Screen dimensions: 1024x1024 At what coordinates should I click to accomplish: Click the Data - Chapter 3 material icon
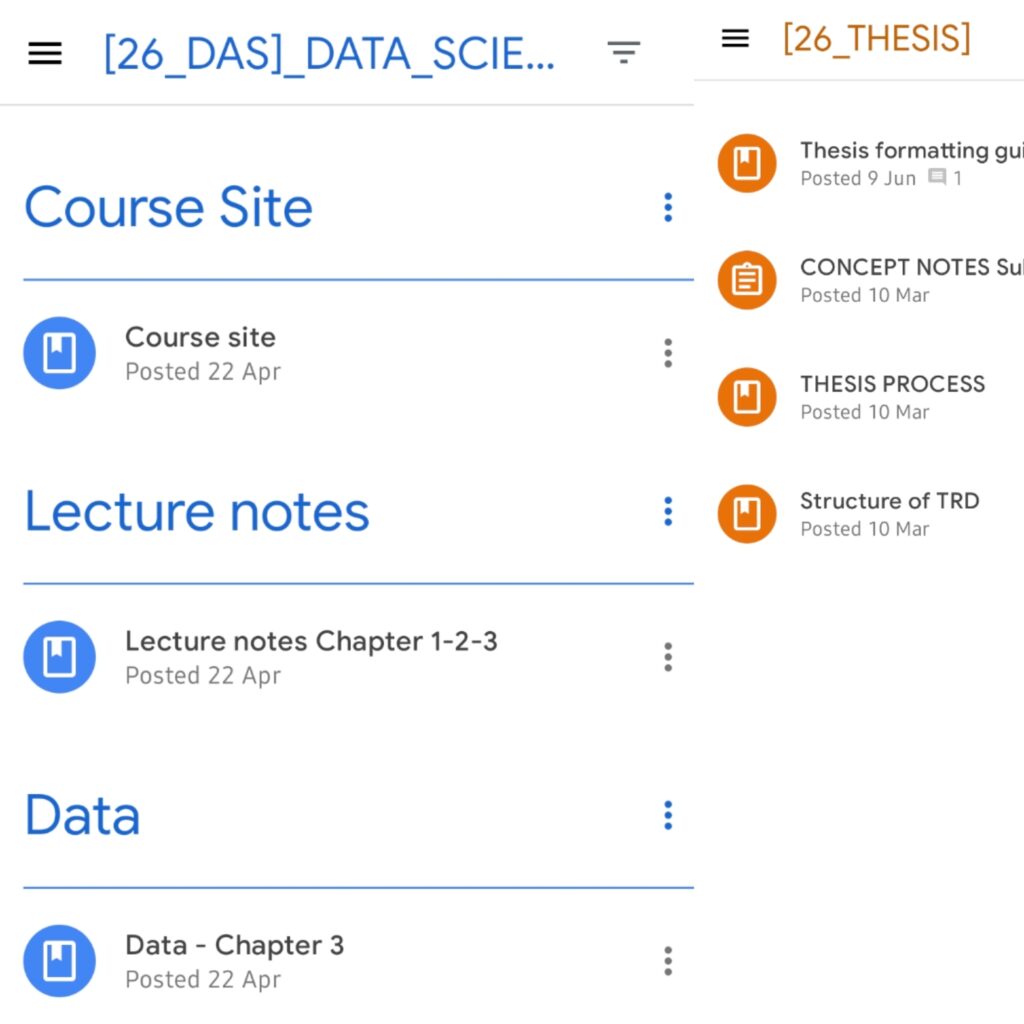tap(59, 961)
